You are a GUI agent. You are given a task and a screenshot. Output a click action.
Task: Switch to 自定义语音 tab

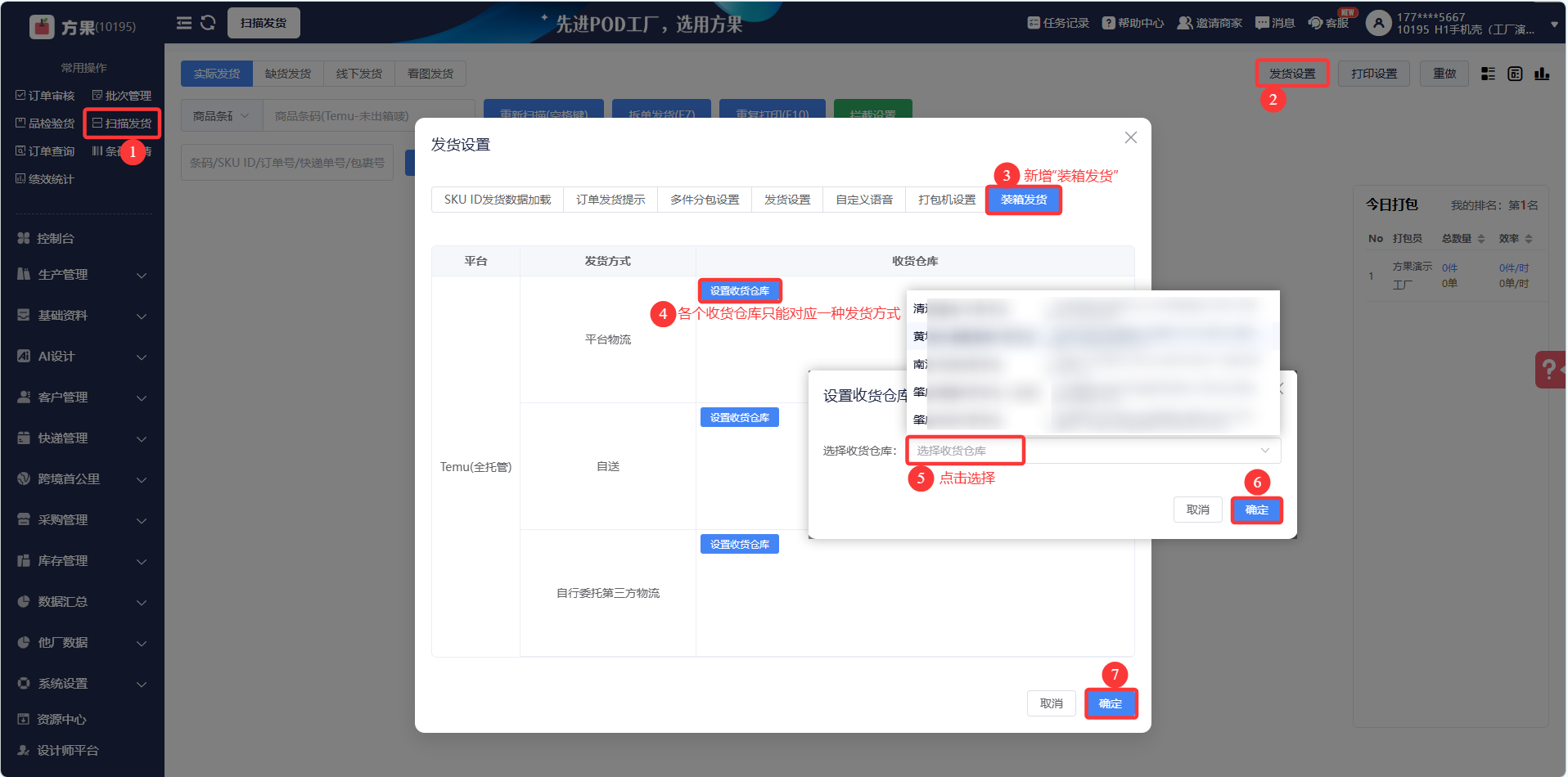point(864,200)
